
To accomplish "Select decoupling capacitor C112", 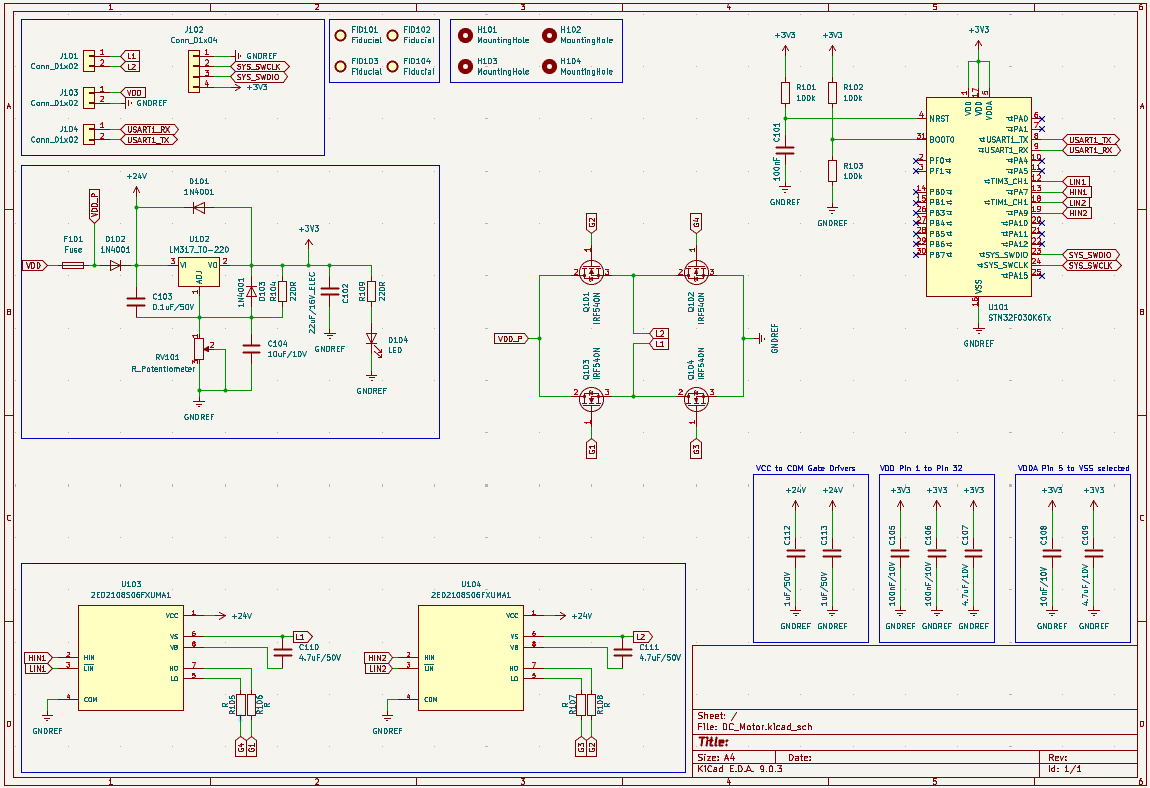I will [796, 552].
